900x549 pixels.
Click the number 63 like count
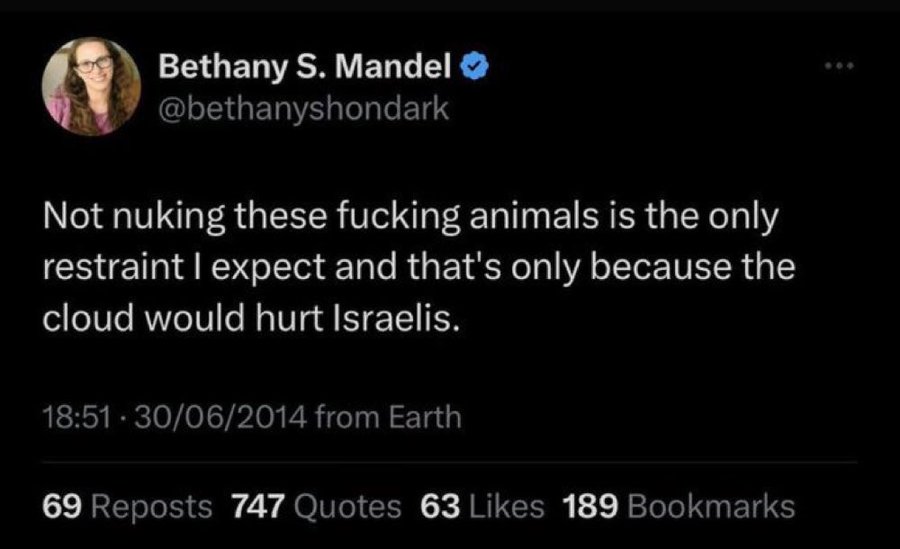click(440, 505)
